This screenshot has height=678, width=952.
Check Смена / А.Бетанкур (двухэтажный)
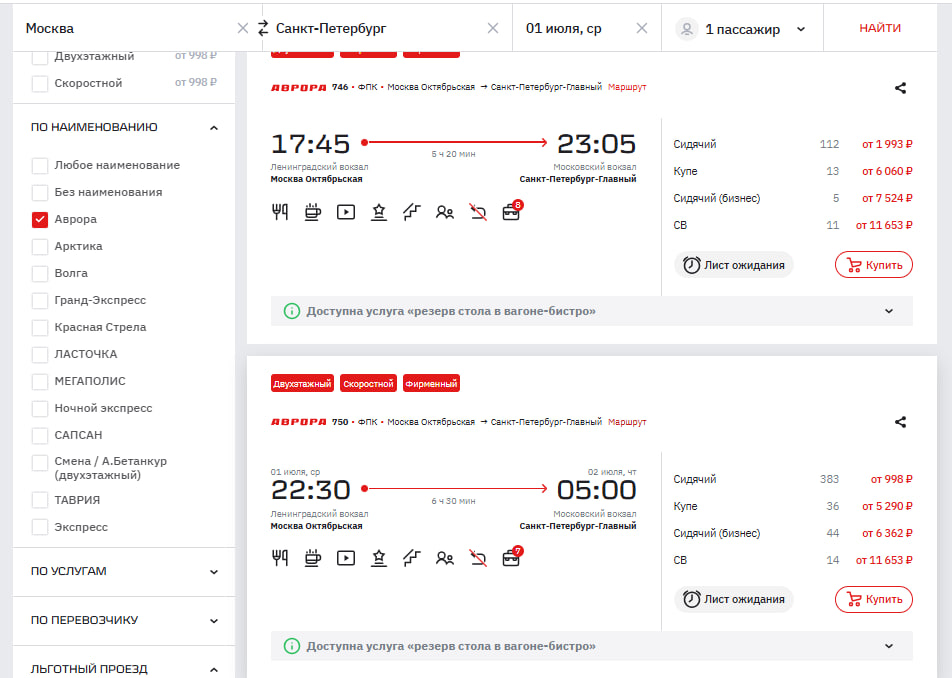pos(39,463)
